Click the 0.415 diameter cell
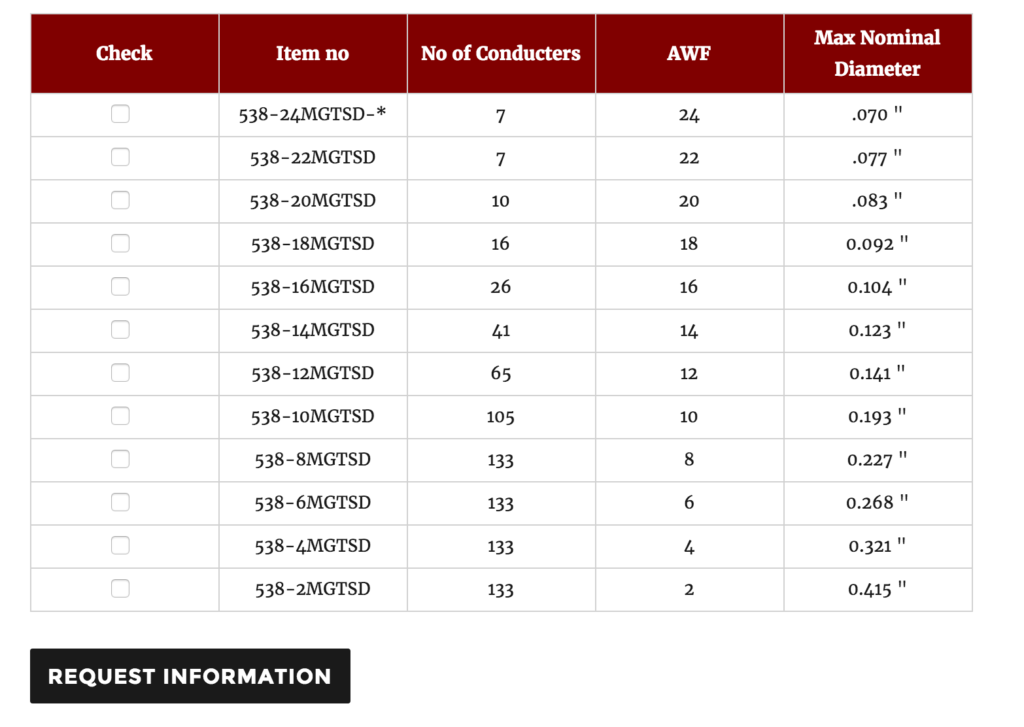This screenshot has width=1024, height=727. [877, 589]
